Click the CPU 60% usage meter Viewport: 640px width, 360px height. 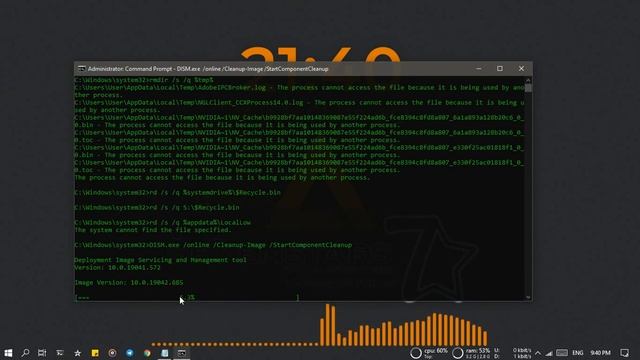[x=429, y=353]
